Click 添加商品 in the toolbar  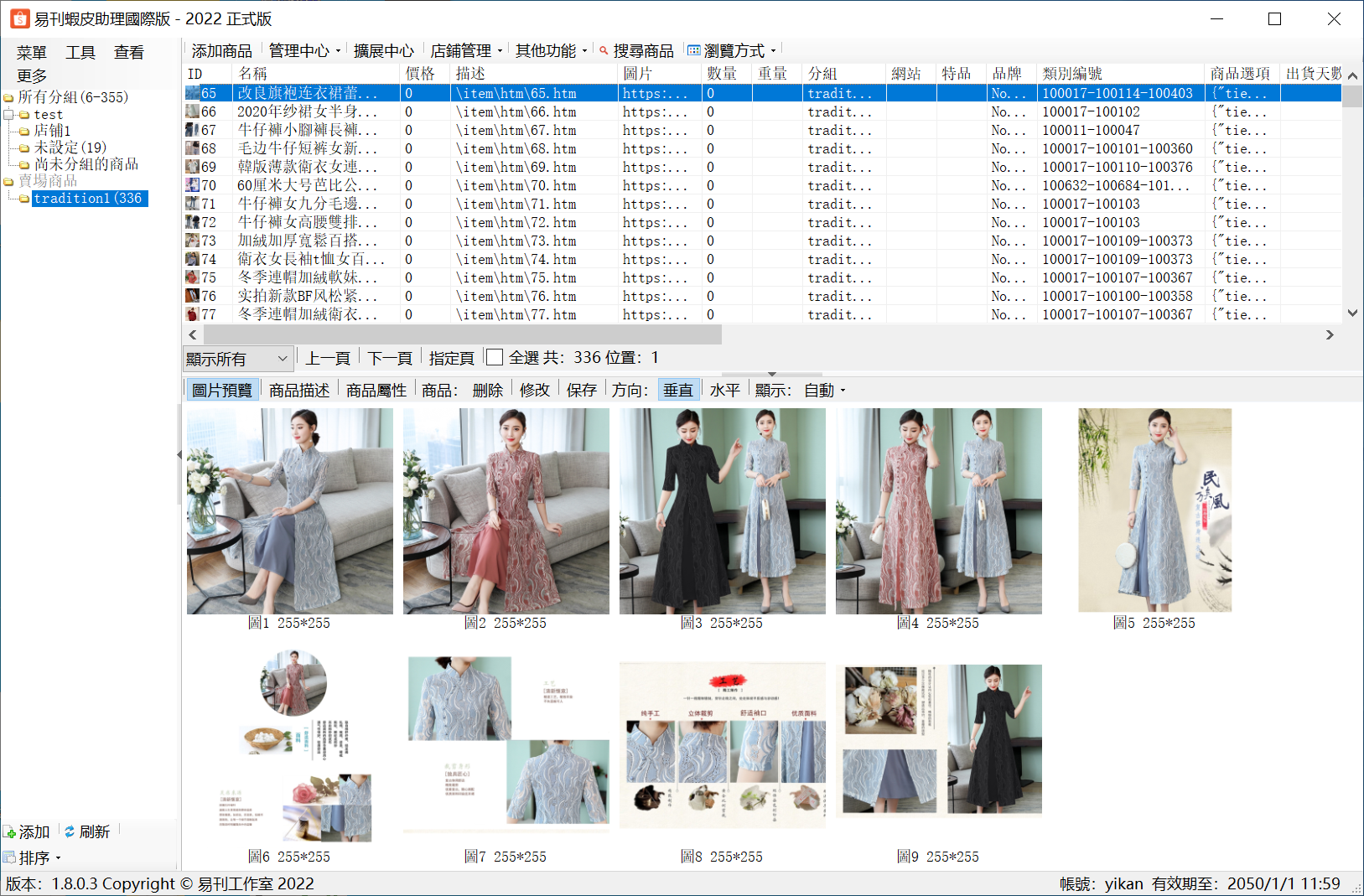point(221,51)
